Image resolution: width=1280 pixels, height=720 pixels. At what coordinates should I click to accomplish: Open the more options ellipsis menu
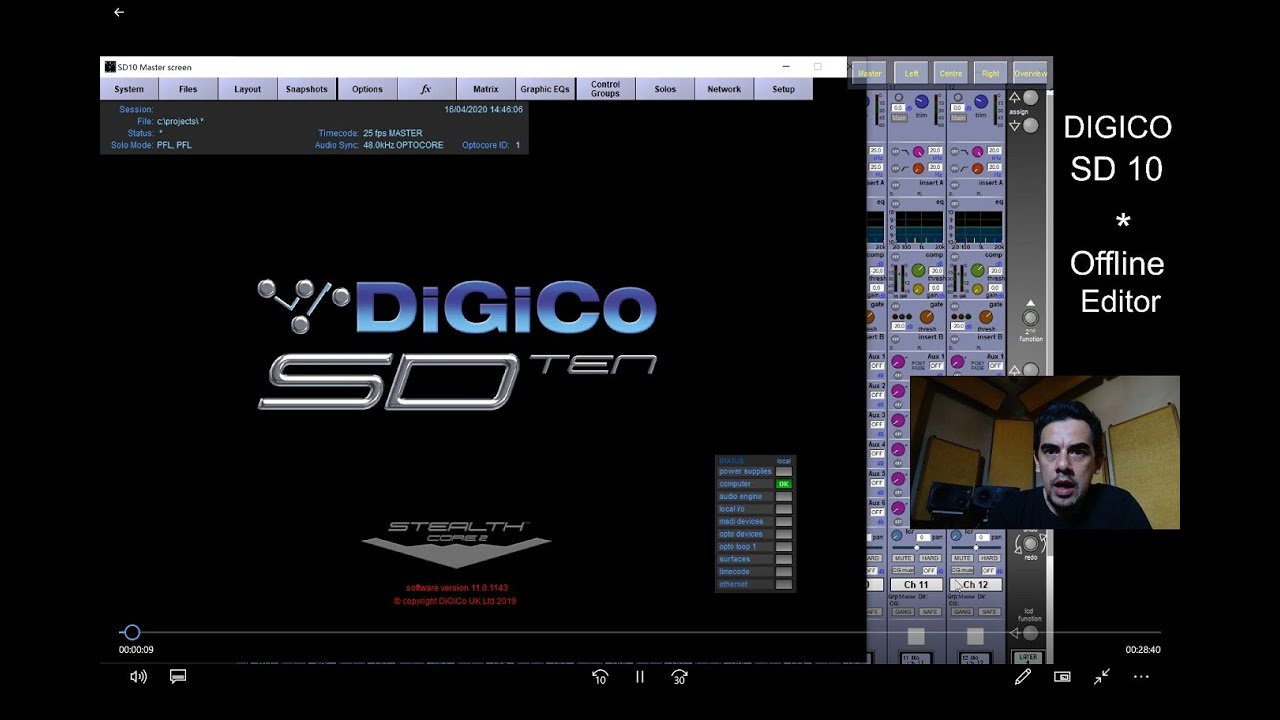pos(1141,677)
